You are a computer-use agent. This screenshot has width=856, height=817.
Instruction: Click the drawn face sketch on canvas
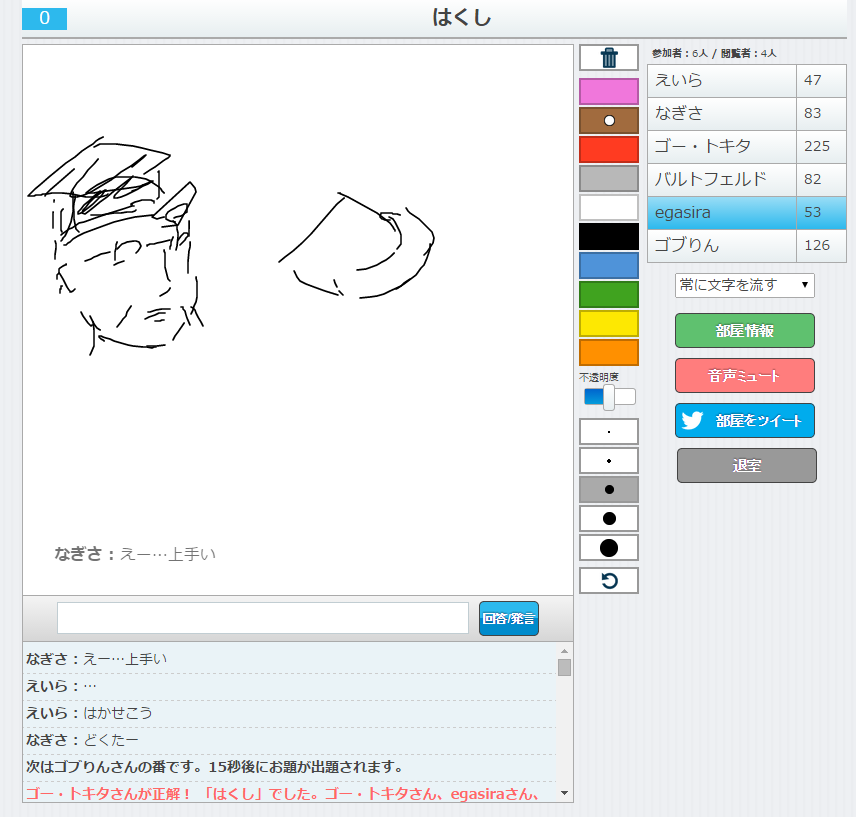[116, 246]
